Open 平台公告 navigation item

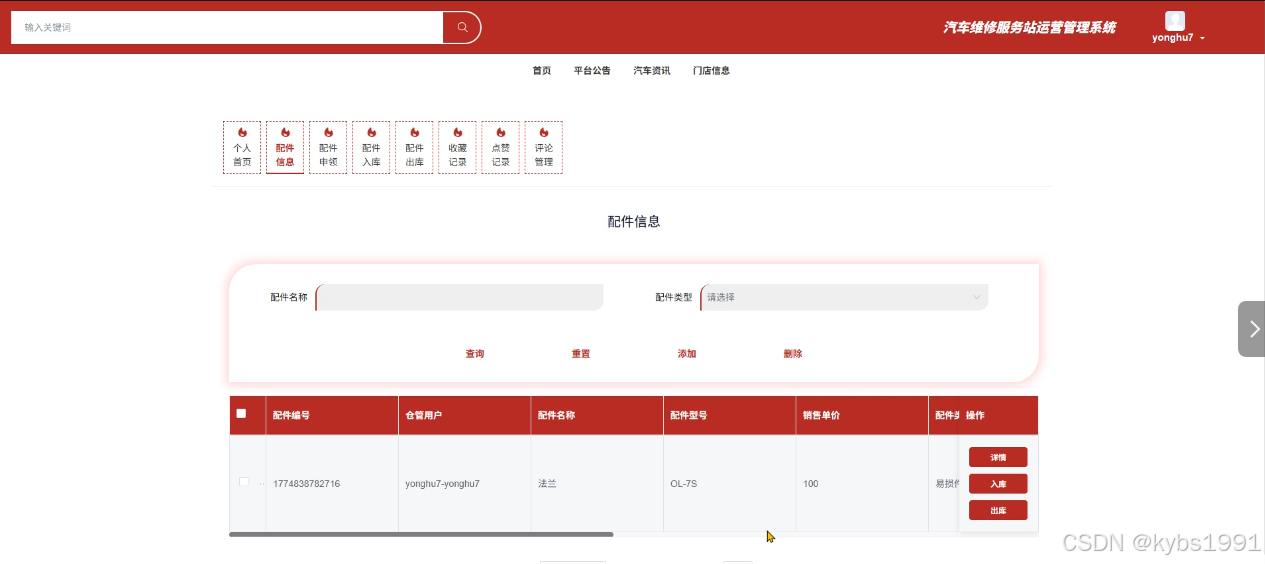click(592, 71)
